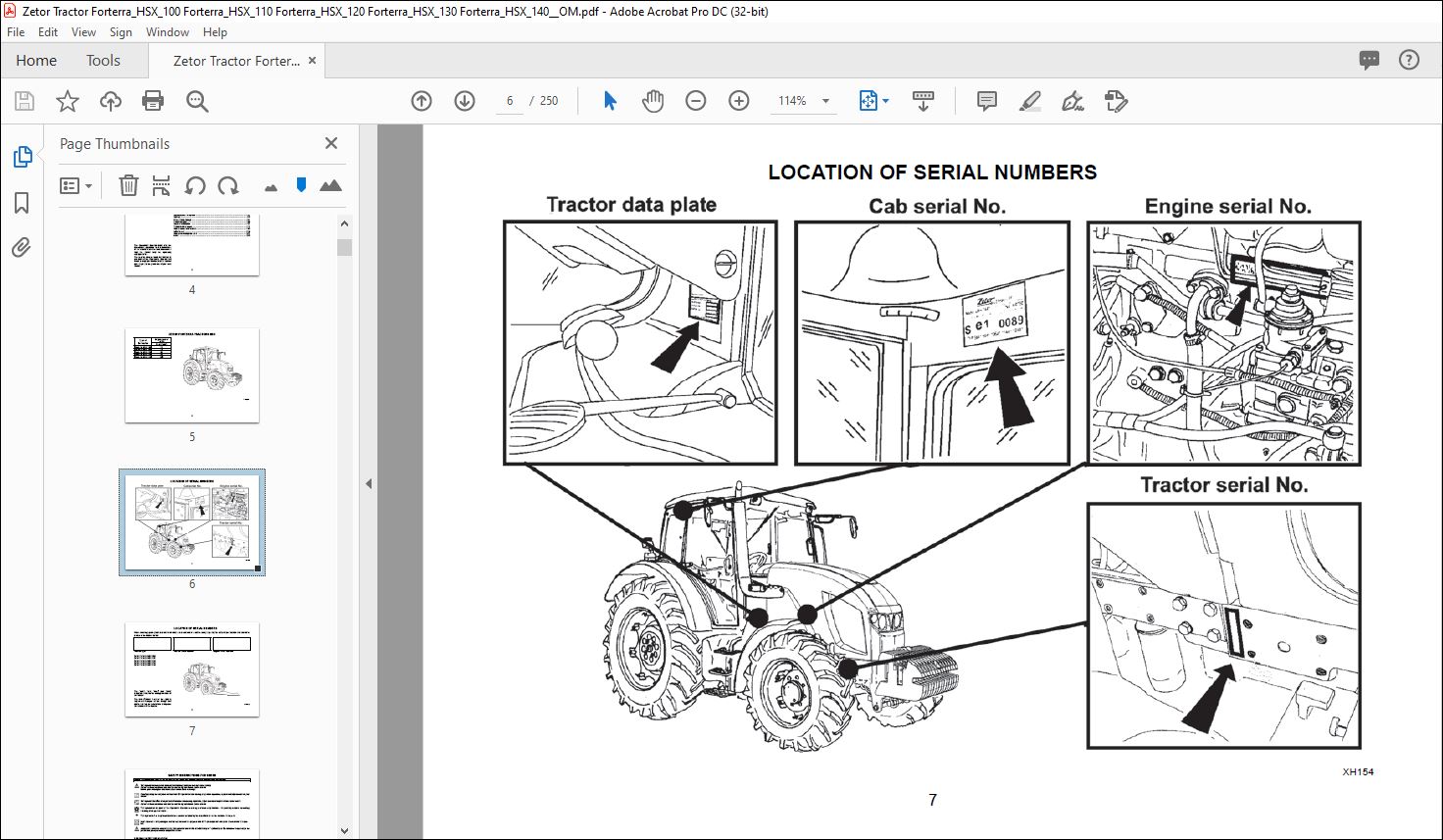Open the Find text magnifier tool
This screenshot has height=840, width=1443.
click(x=197, y=101)
